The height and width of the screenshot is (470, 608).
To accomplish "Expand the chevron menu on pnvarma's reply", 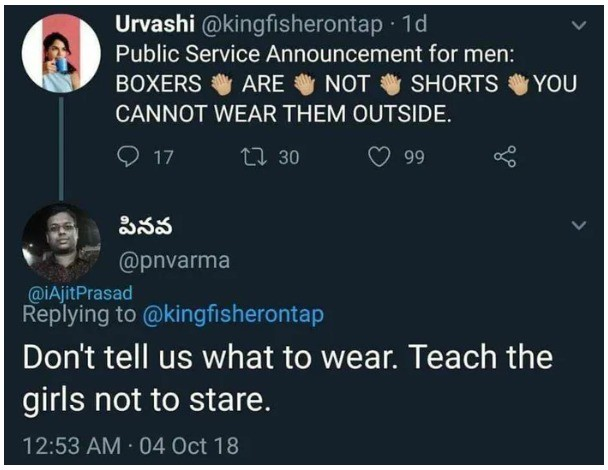I will (577, 227).
